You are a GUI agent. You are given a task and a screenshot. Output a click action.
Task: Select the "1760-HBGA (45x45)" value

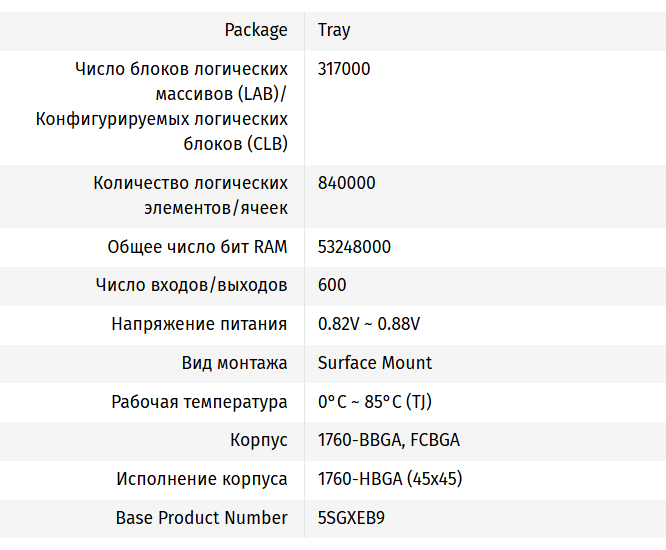390,479
